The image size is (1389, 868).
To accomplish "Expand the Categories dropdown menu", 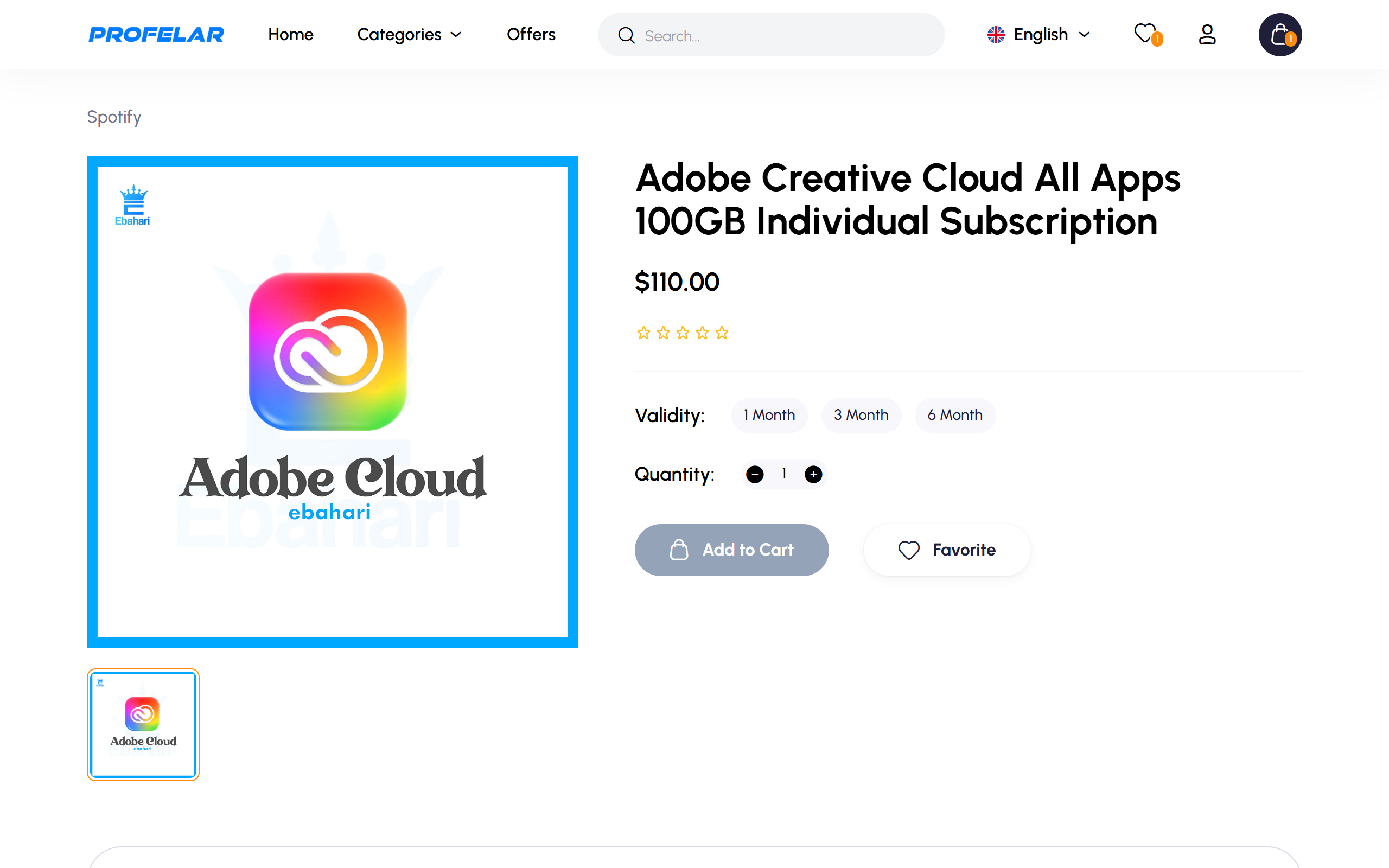I will [409, 34].
